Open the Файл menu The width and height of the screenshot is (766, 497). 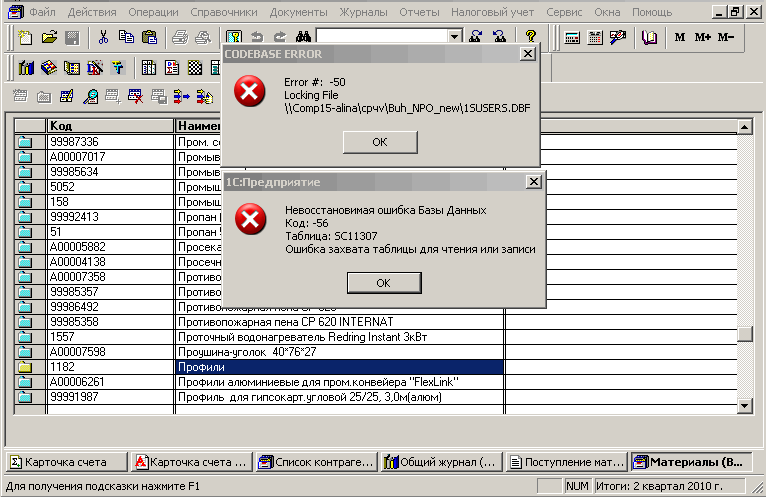point(43,12)
